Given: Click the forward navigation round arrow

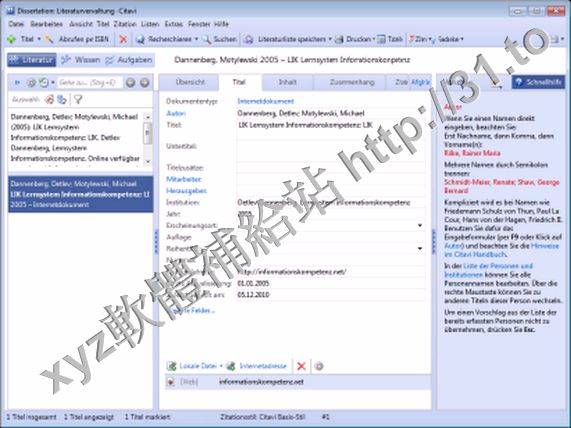Looking at the screenshot, I should tap(145, 83).
